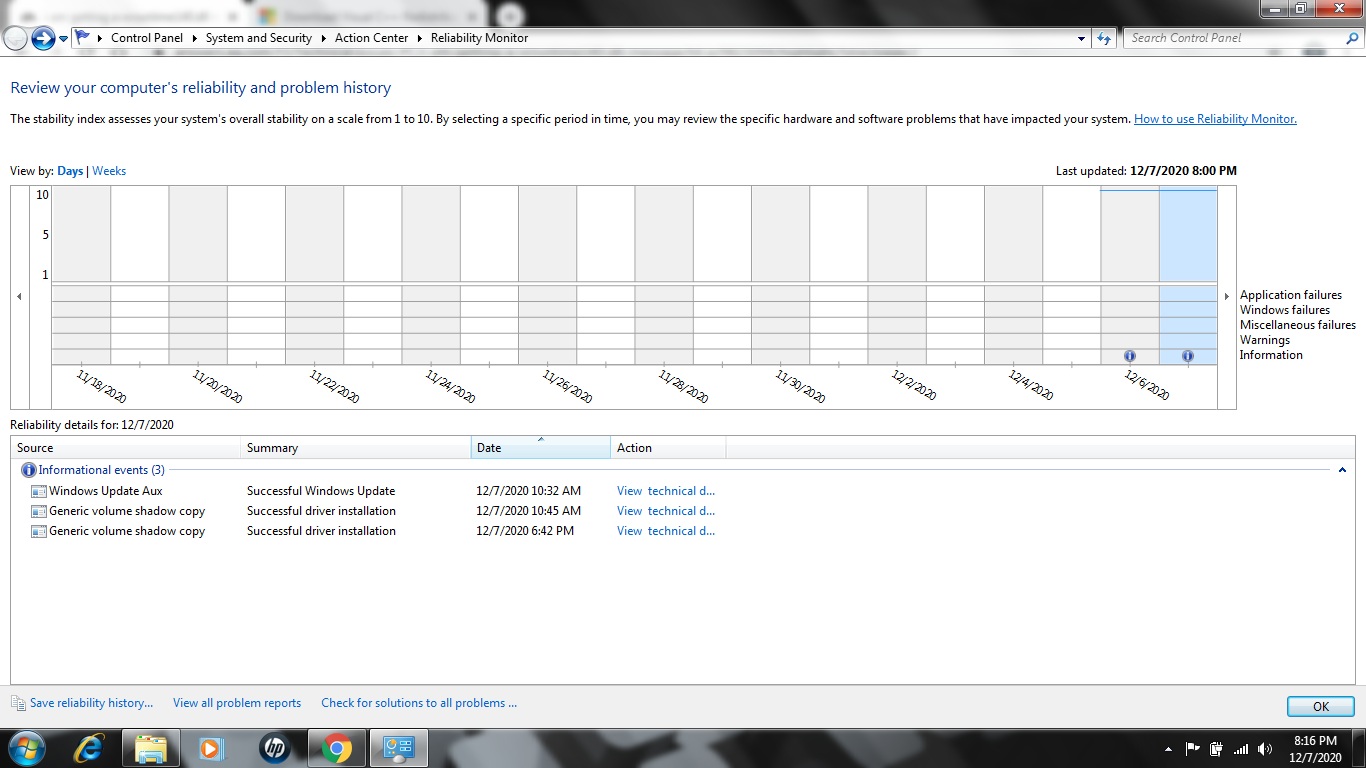
Task: Open Check for solutions to all problems link
Action: [419, 703]
